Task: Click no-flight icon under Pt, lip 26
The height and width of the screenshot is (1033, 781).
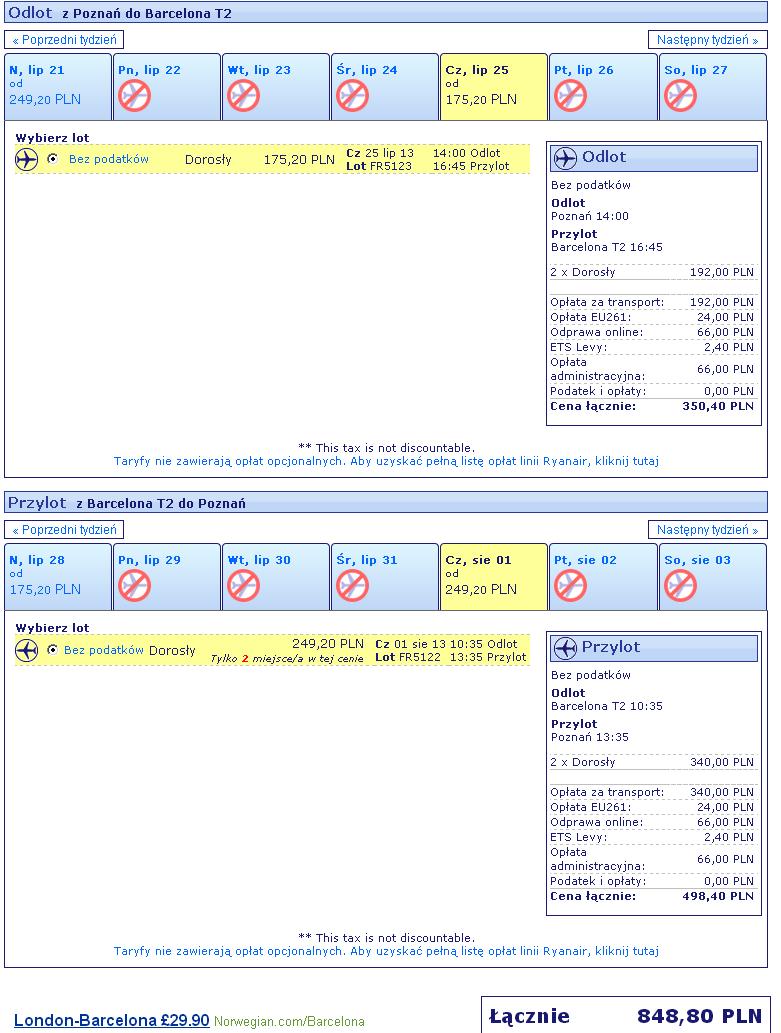Action: [570, 96]
